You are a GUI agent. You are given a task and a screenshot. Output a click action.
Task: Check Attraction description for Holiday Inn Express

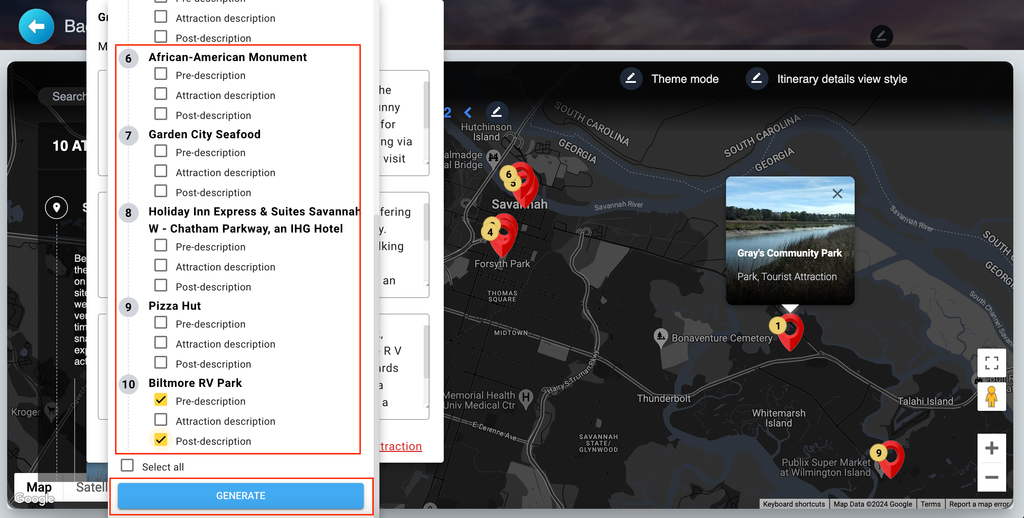(161, 265)
